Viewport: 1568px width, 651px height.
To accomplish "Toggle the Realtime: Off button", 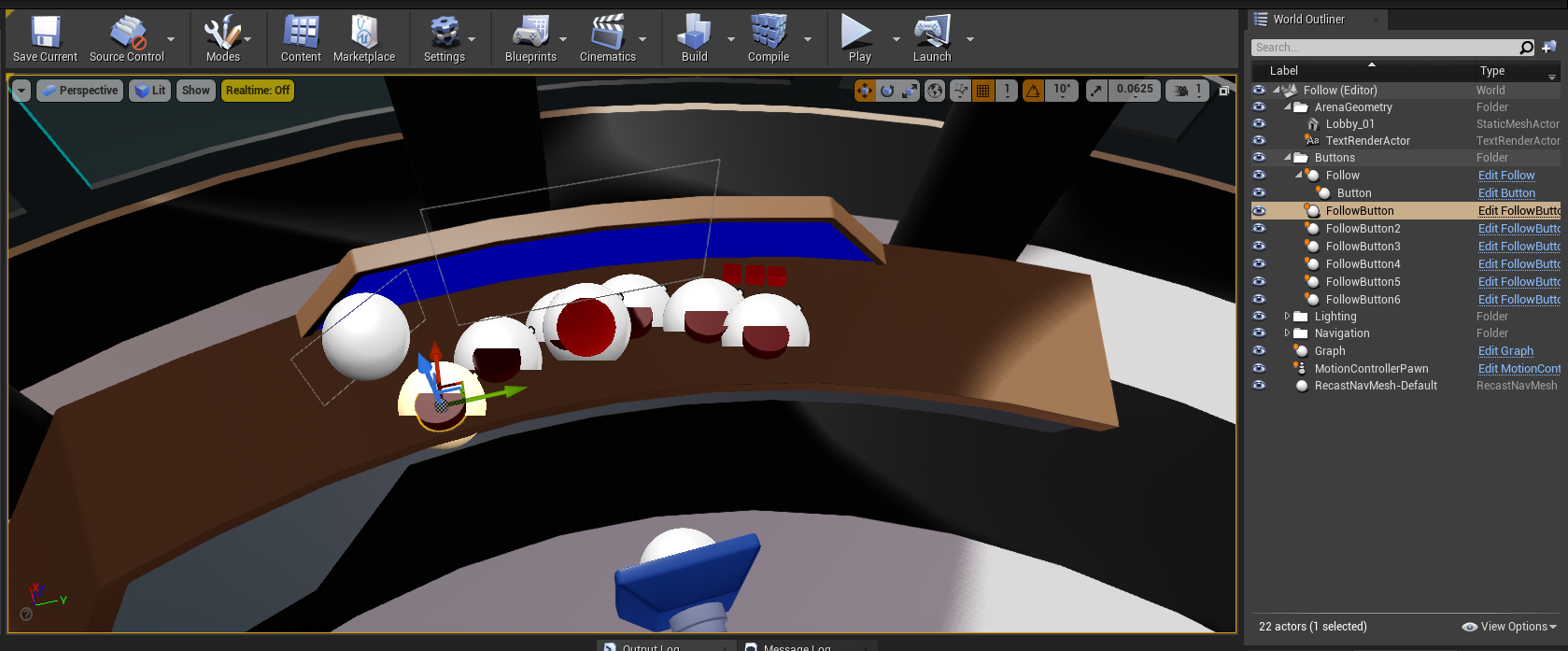I will [x=258, y=91].
